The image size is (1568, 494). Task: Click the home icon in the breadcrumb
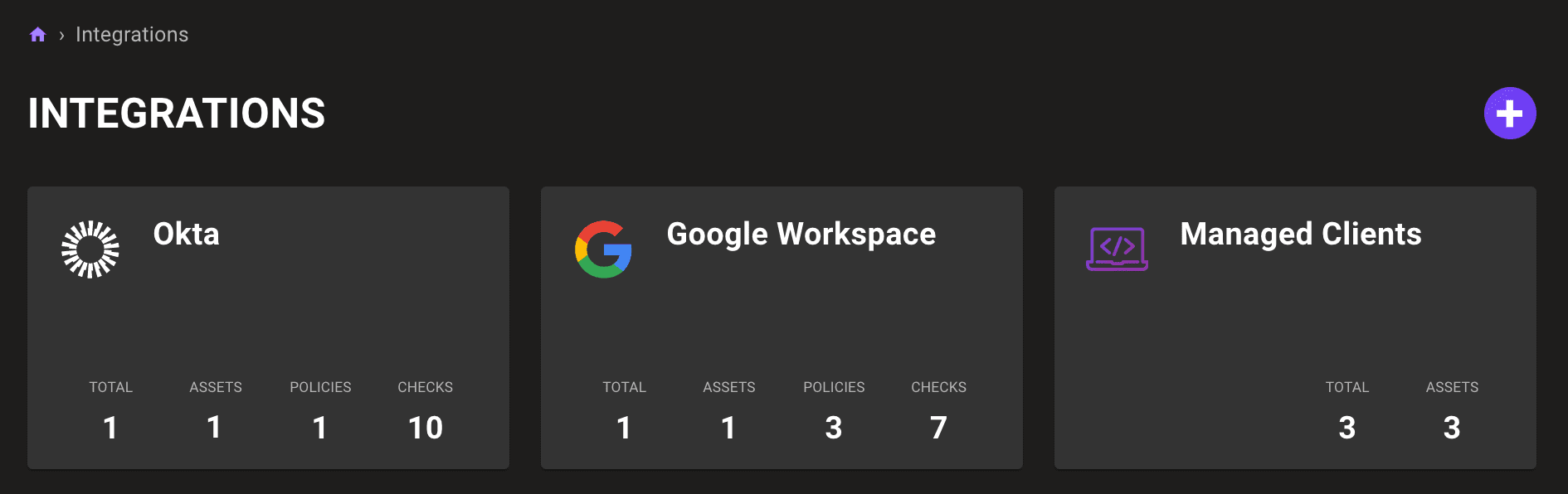(x=37, y=34)
